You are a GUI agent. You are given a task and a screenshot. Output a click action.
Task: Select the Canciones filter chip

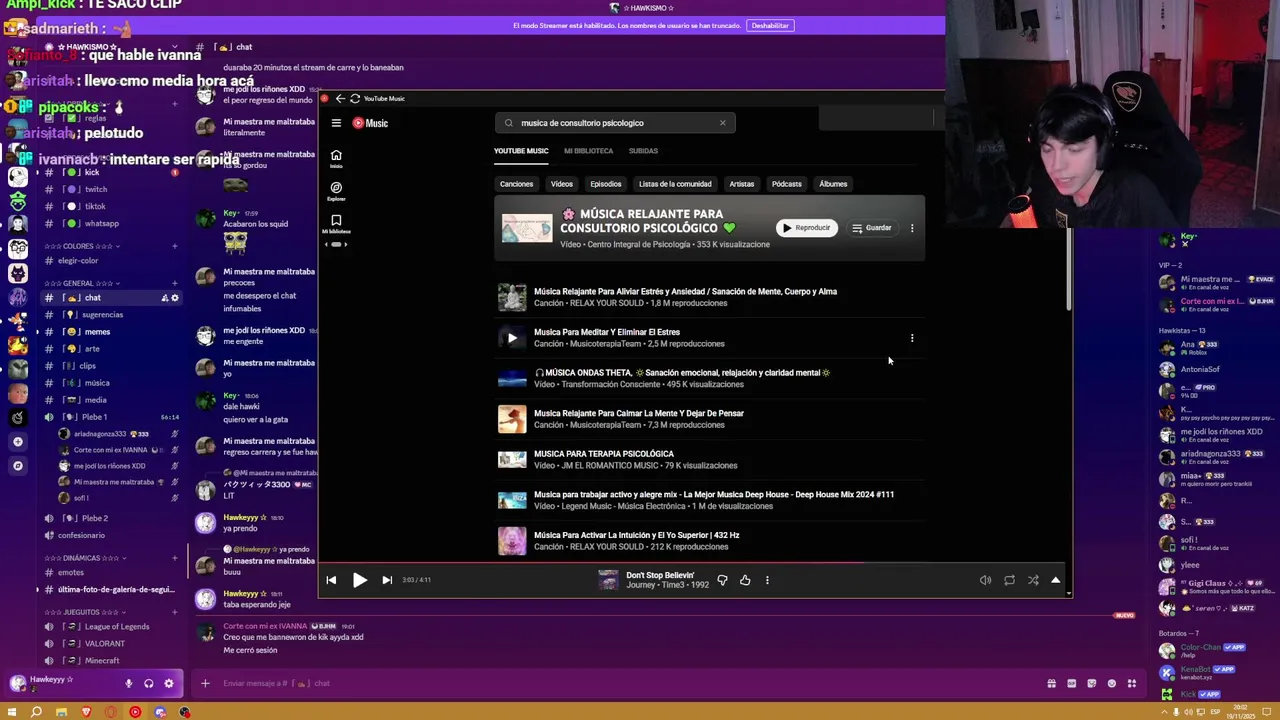pyautogui.click(x=517, y=184)
